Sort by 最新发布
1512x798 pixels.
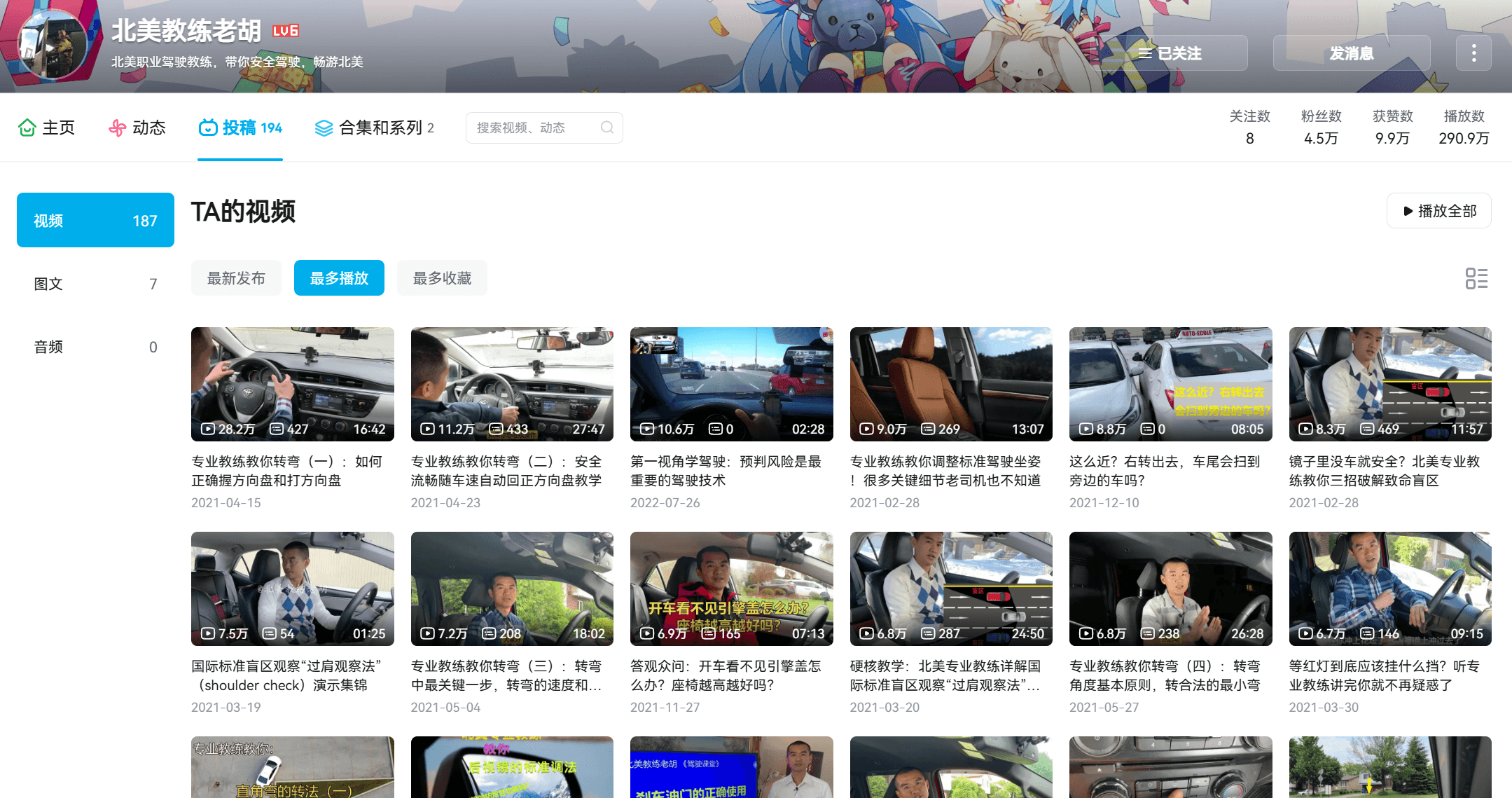[x=236, y=278]
